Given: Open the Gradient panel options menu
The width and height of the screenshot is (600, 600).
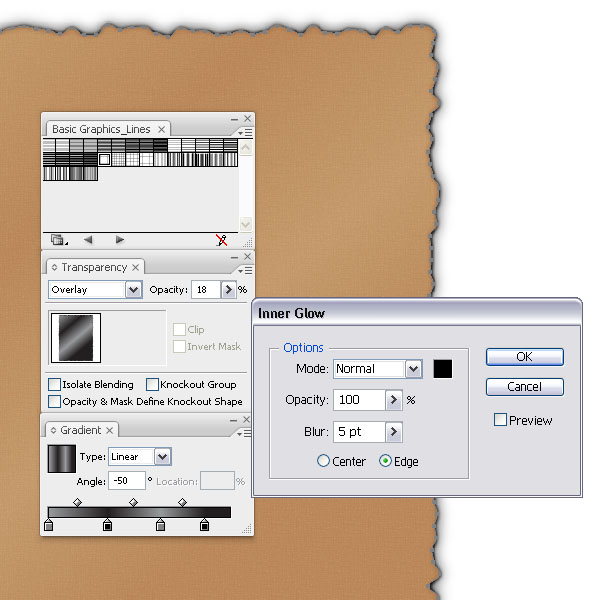Looking at the screenshot, I should pos(245,433).
